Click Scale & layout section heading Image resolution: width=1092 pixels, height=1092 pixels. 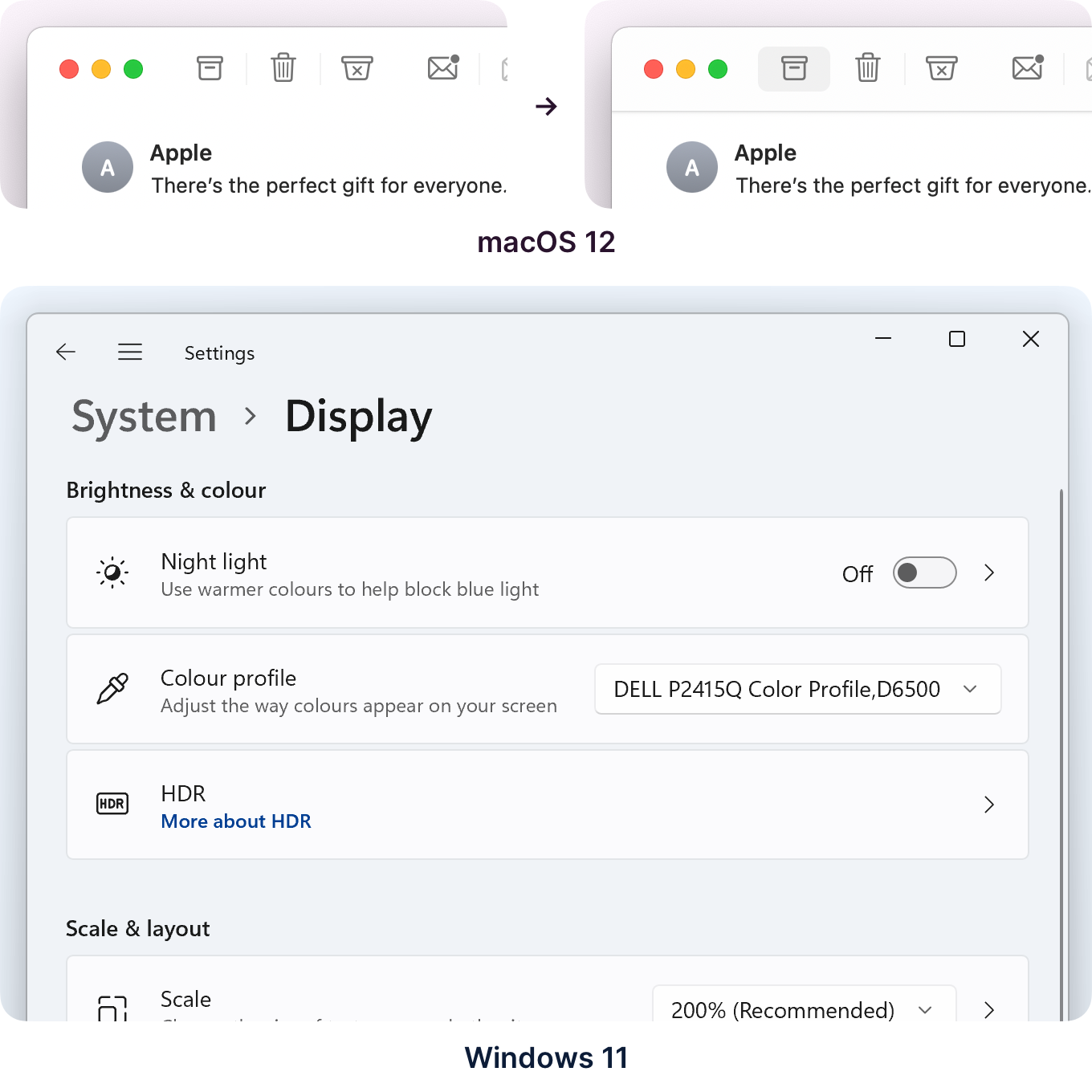[138, 928]
